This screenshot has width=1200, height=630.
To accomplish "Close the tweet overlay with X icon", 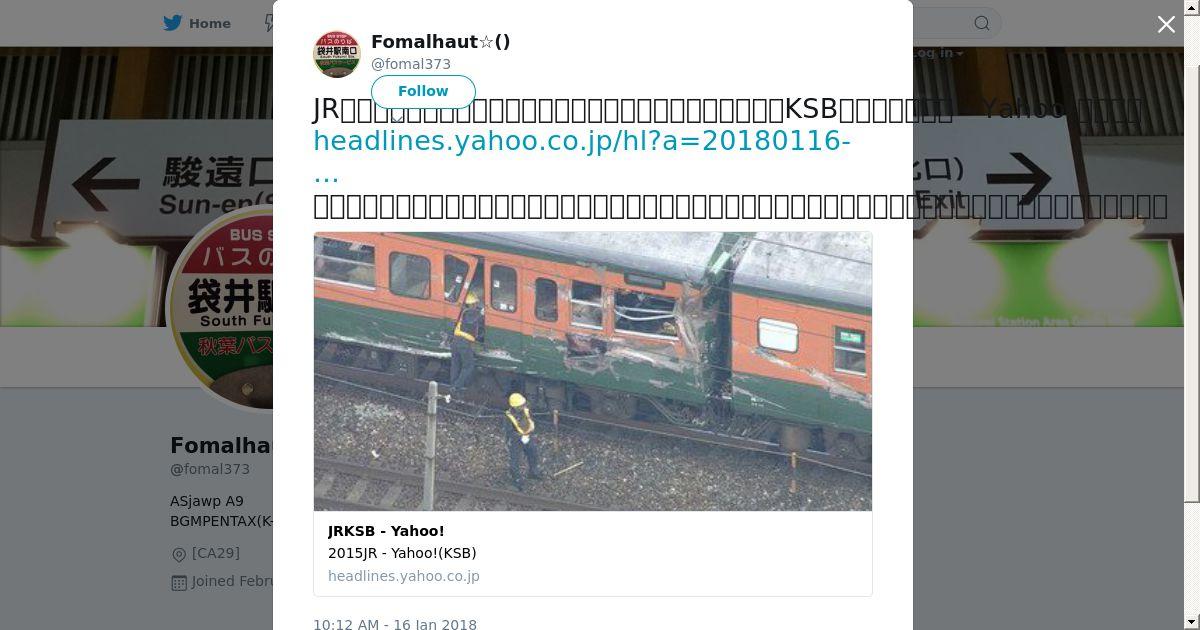I will pyautogui.click(x=1166, y=24).
